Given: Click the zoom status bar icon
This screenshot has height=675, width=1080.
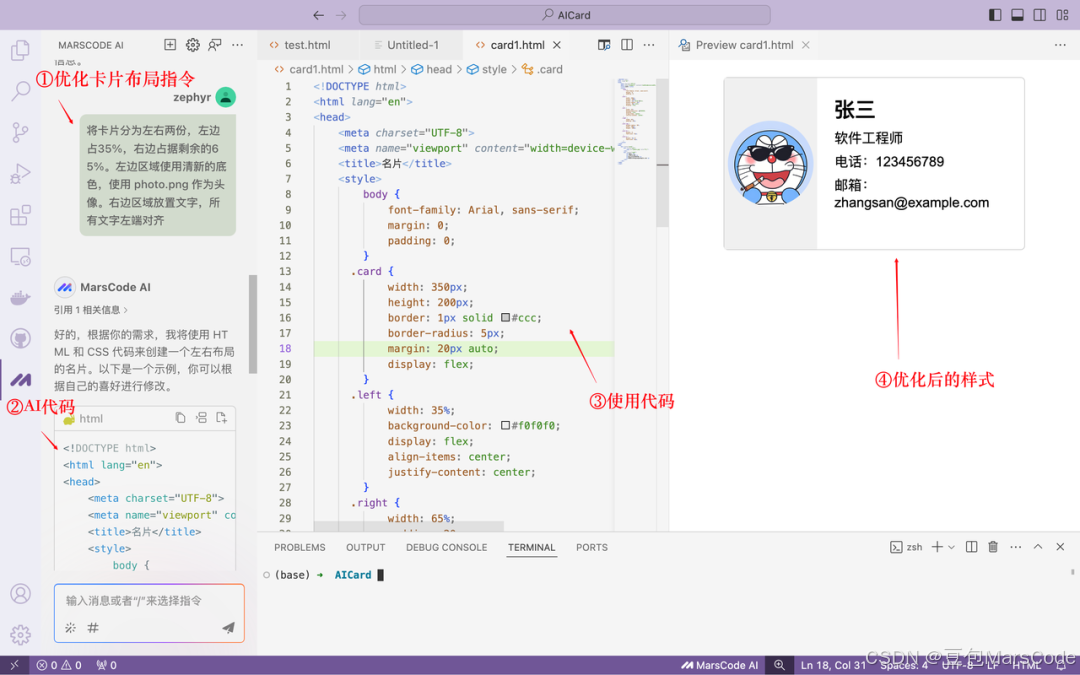Looking at the screenshot, I should [779, 665].
